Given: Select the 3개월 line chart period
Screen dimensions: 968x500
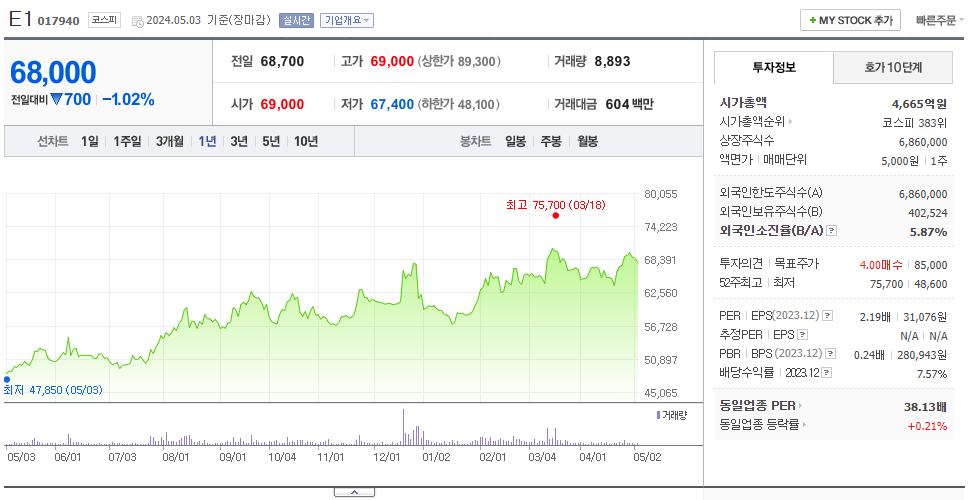Looking at the screenshot, I should coord(169,141).
